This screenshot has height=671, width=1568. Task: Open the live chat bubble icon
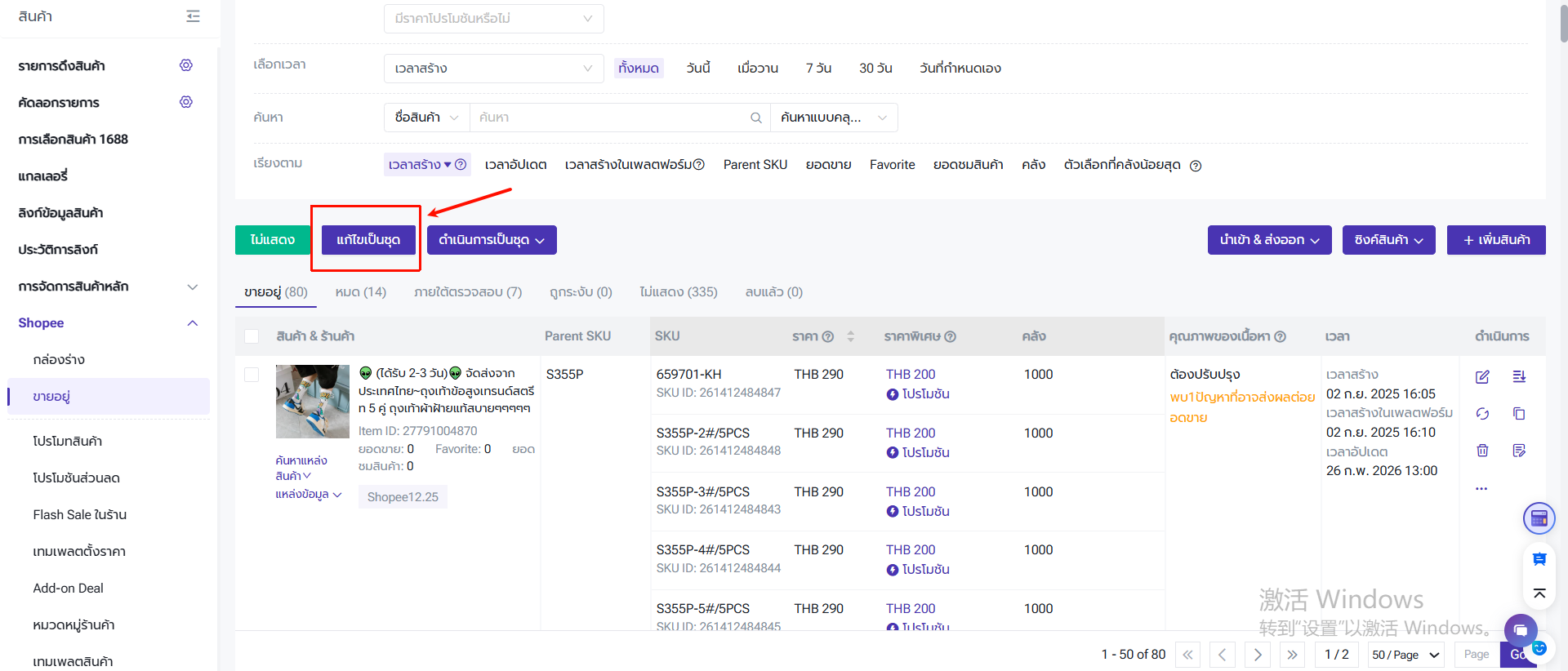pyautogui.click(x=1520, y=630)
